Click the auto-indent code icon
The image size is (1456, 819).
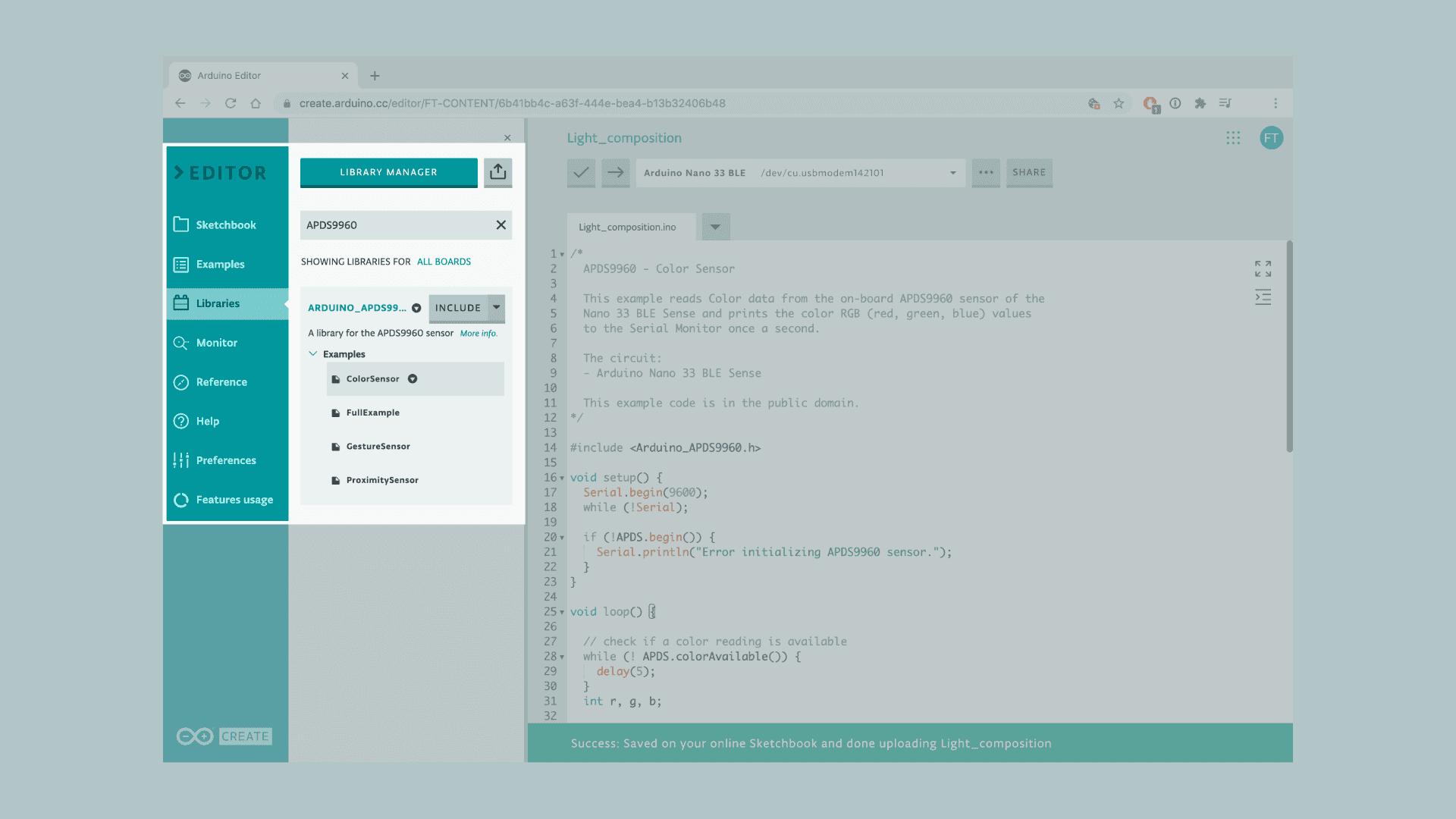tap(1263, 297)
